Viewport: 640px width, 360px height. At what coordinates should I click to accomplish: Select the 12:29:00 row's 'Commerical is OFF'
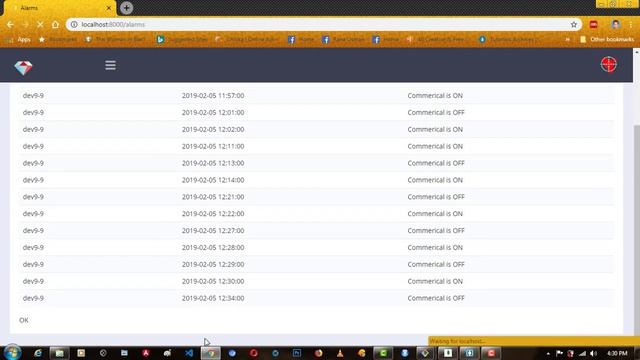[x=436, y=264]
